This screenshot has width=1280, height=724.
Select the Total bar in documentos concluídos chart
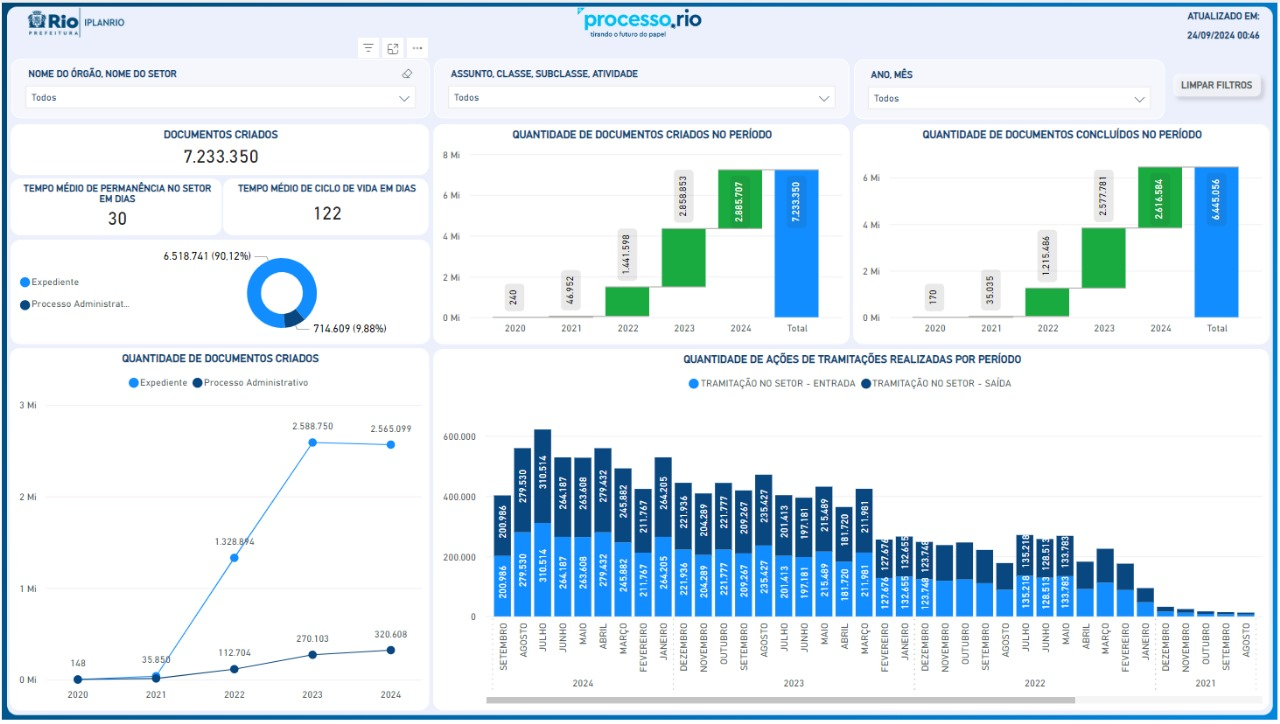point(1216,242)
